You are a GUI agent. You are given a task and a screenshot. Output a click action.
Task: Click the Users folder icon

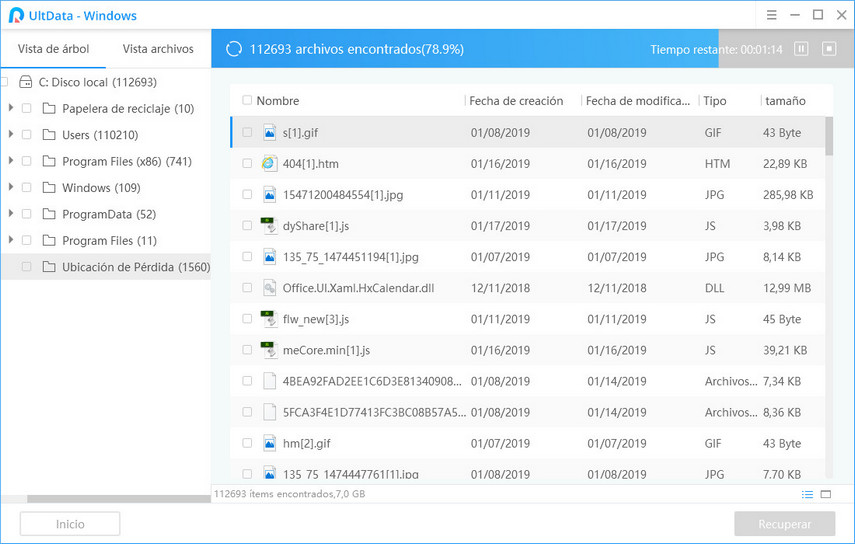click(49, 135)
